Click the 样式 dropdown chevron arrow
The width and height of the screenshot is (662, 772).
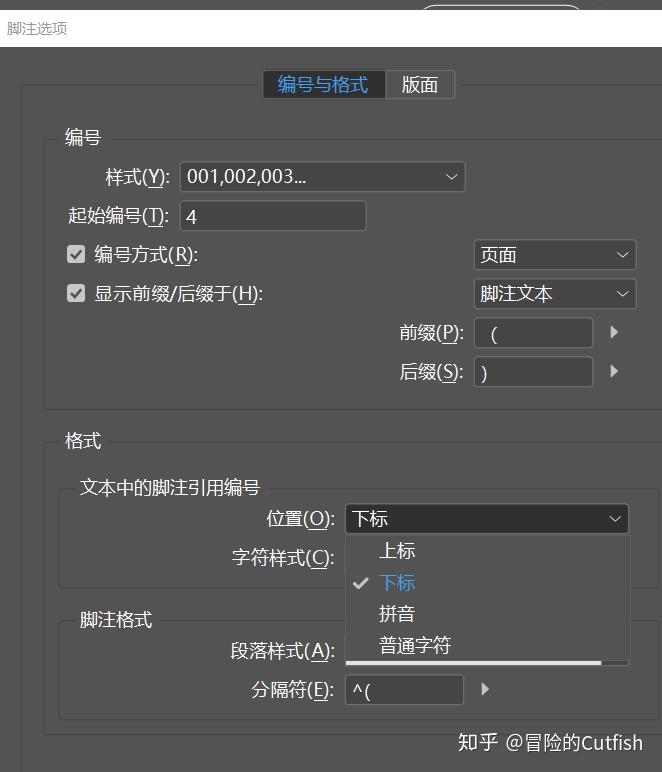coord(451,177)
